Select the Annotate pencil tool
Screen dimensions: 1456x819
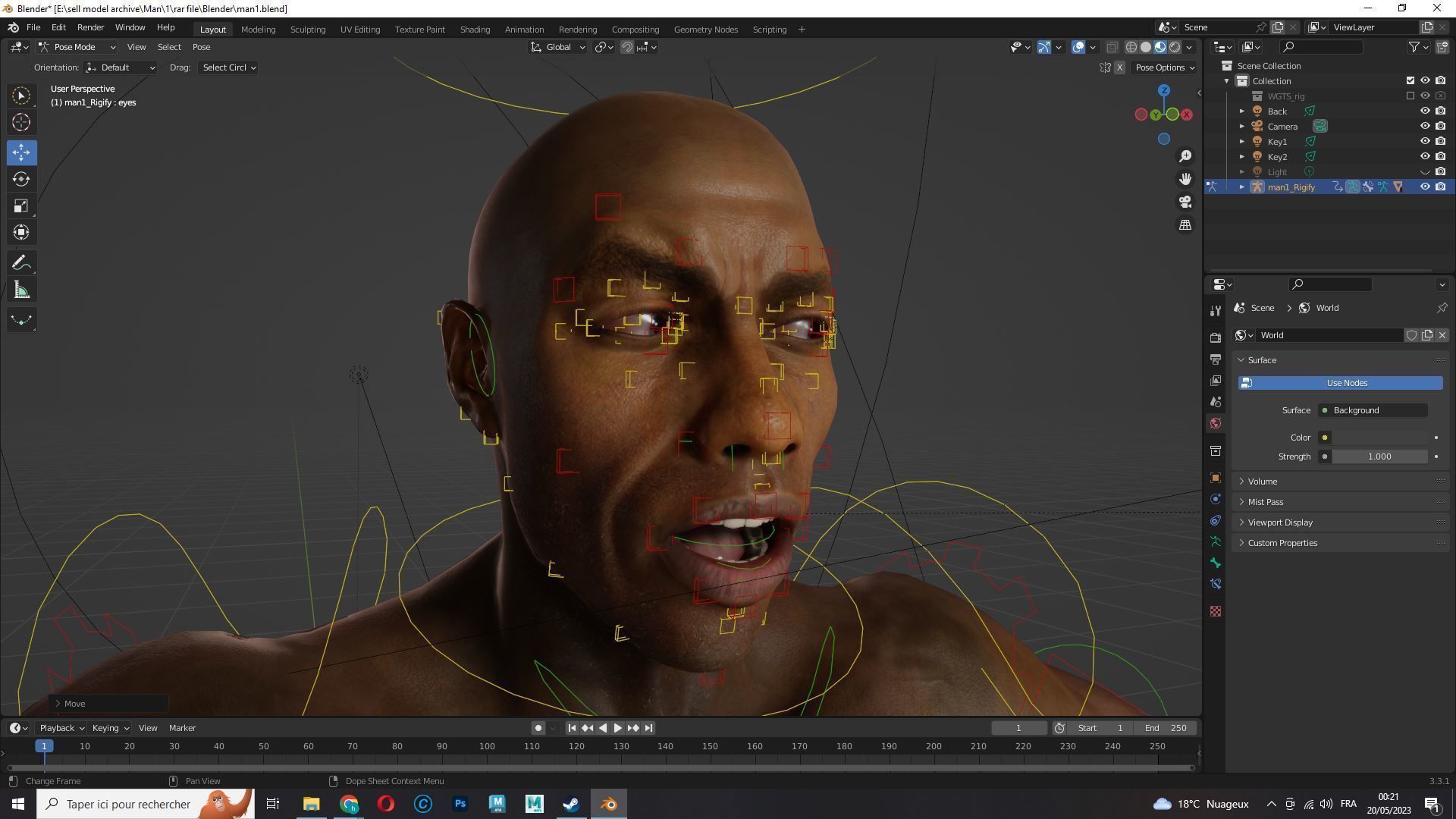tap(21, 263)
